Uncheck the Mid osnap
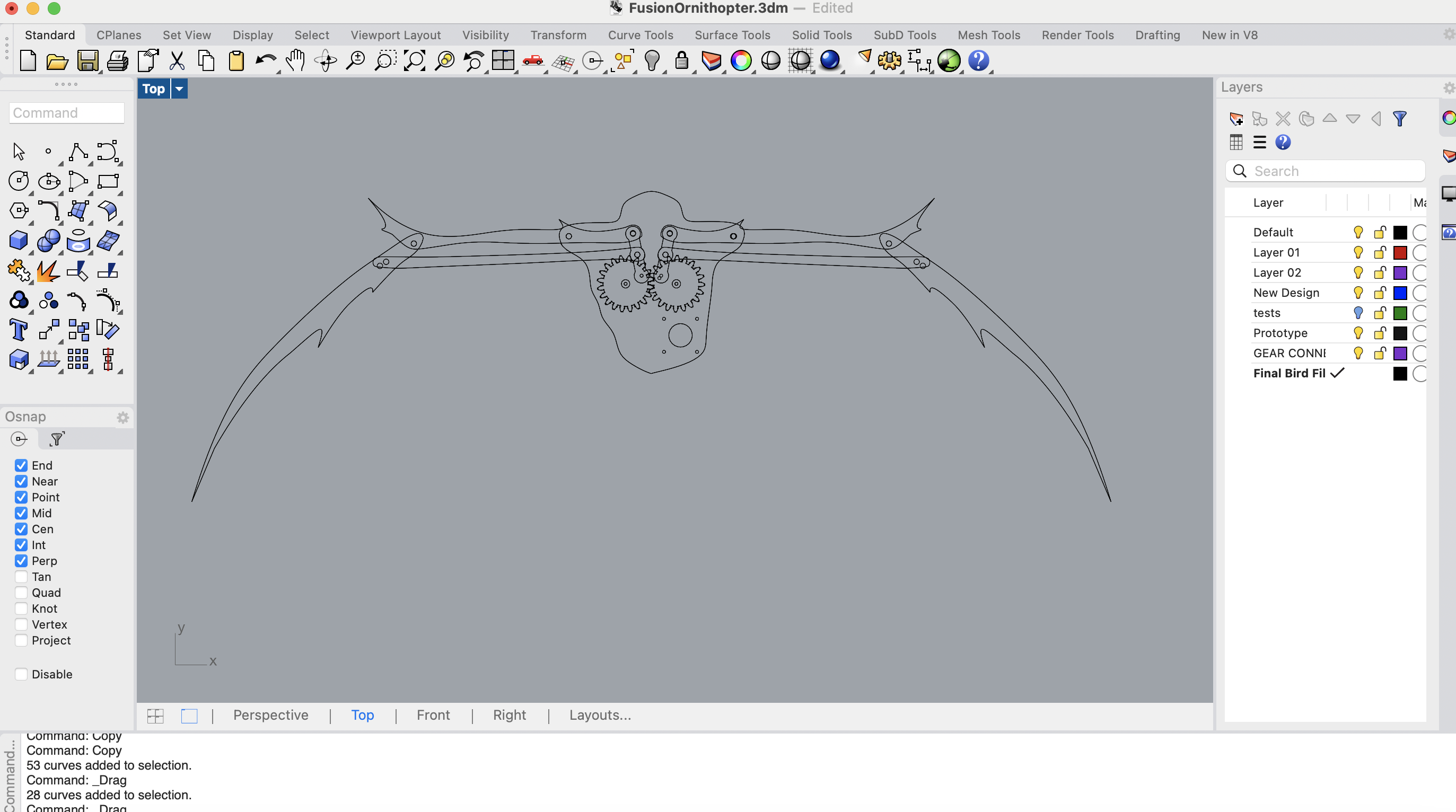The height and width of the screenshot is (812, 1456). point(21,513)
